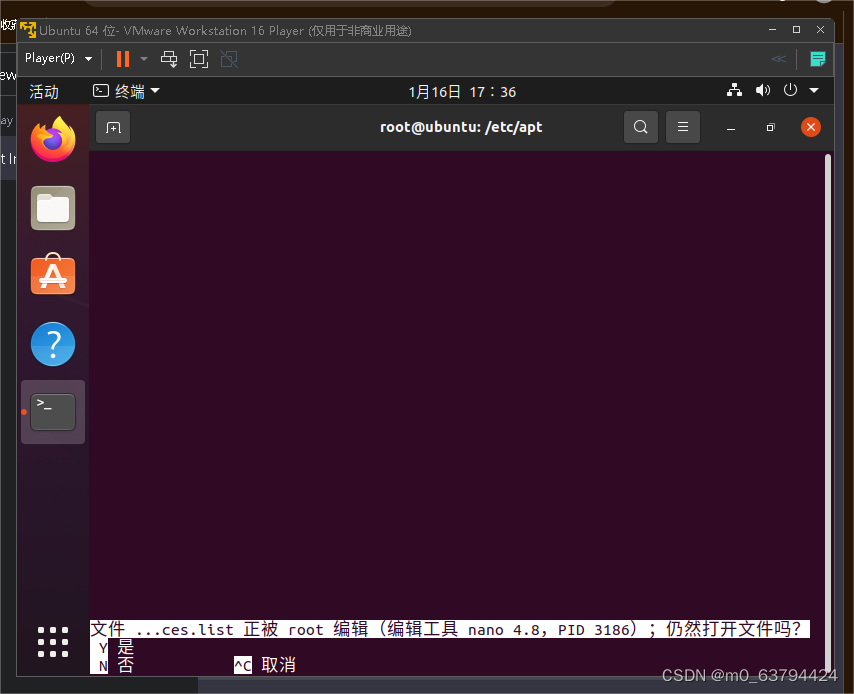The width and height of the screenshot is (854, 694).
Task: Click the power icon in Ubuntu top bar
Action: [x=789, y=90]
